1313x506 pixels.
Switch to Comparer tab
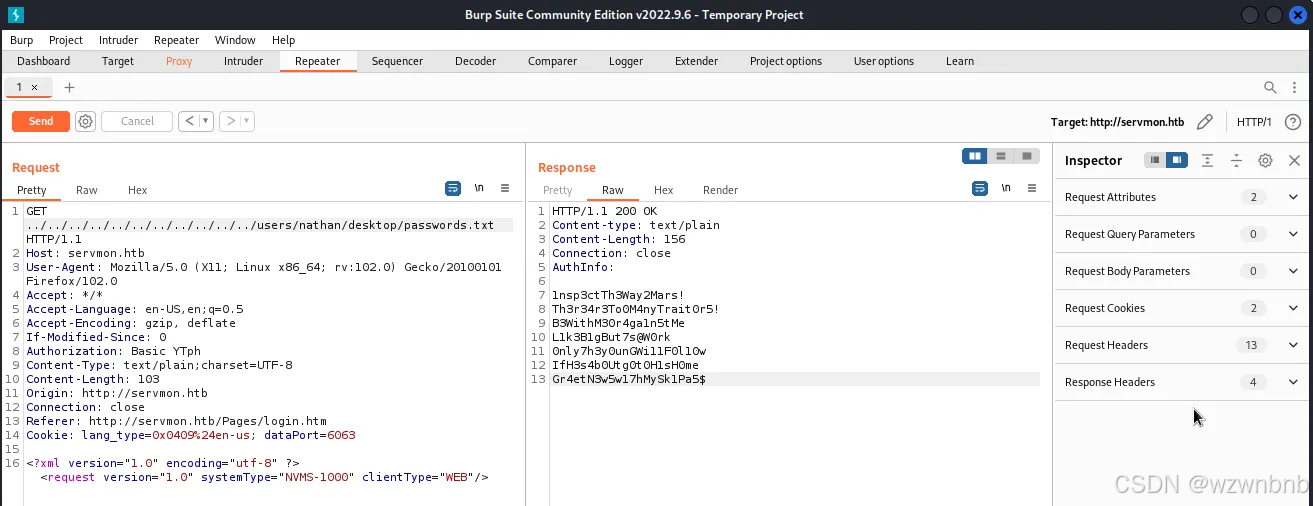552,61
